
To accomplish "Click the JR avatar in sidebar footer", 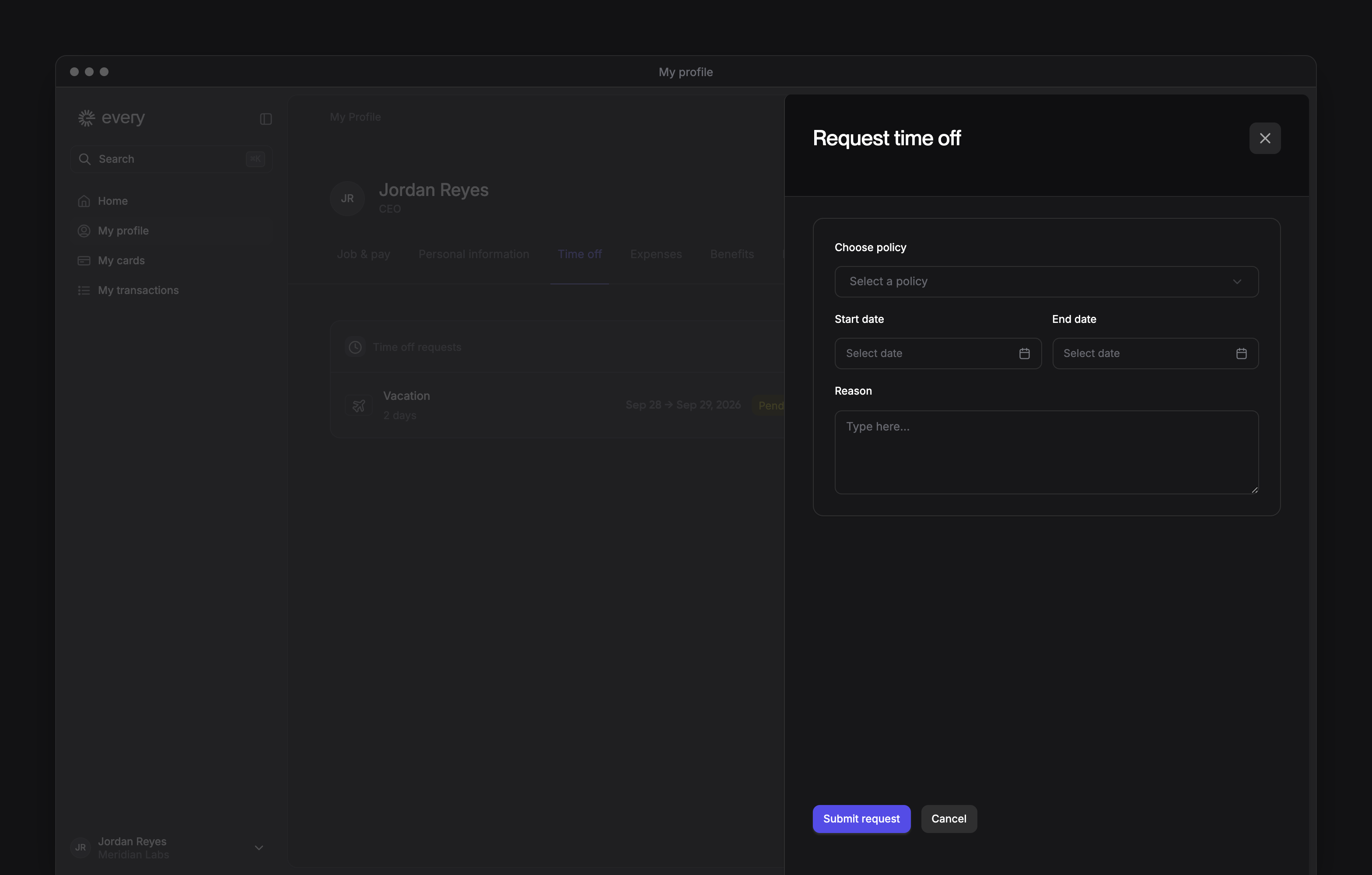I will (x=80, y=848).
